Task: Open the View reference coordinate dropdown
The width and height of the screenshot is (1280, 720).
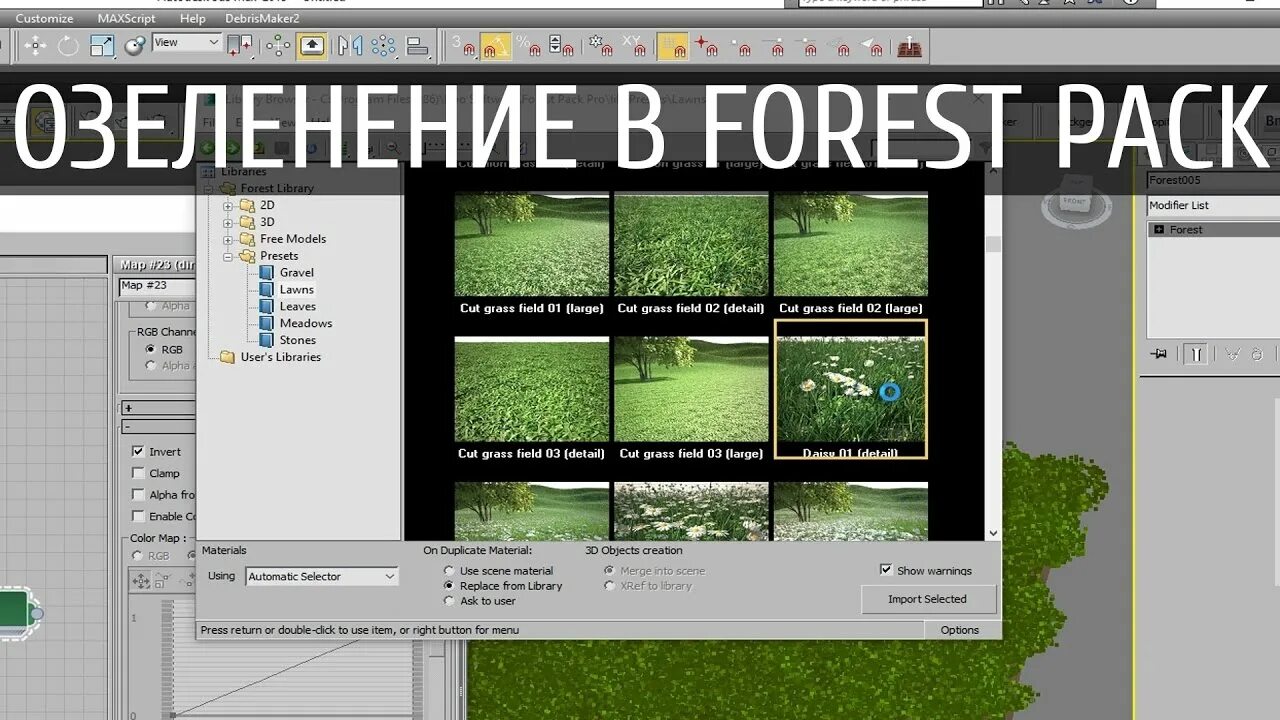Action: [x=186, y=43]
